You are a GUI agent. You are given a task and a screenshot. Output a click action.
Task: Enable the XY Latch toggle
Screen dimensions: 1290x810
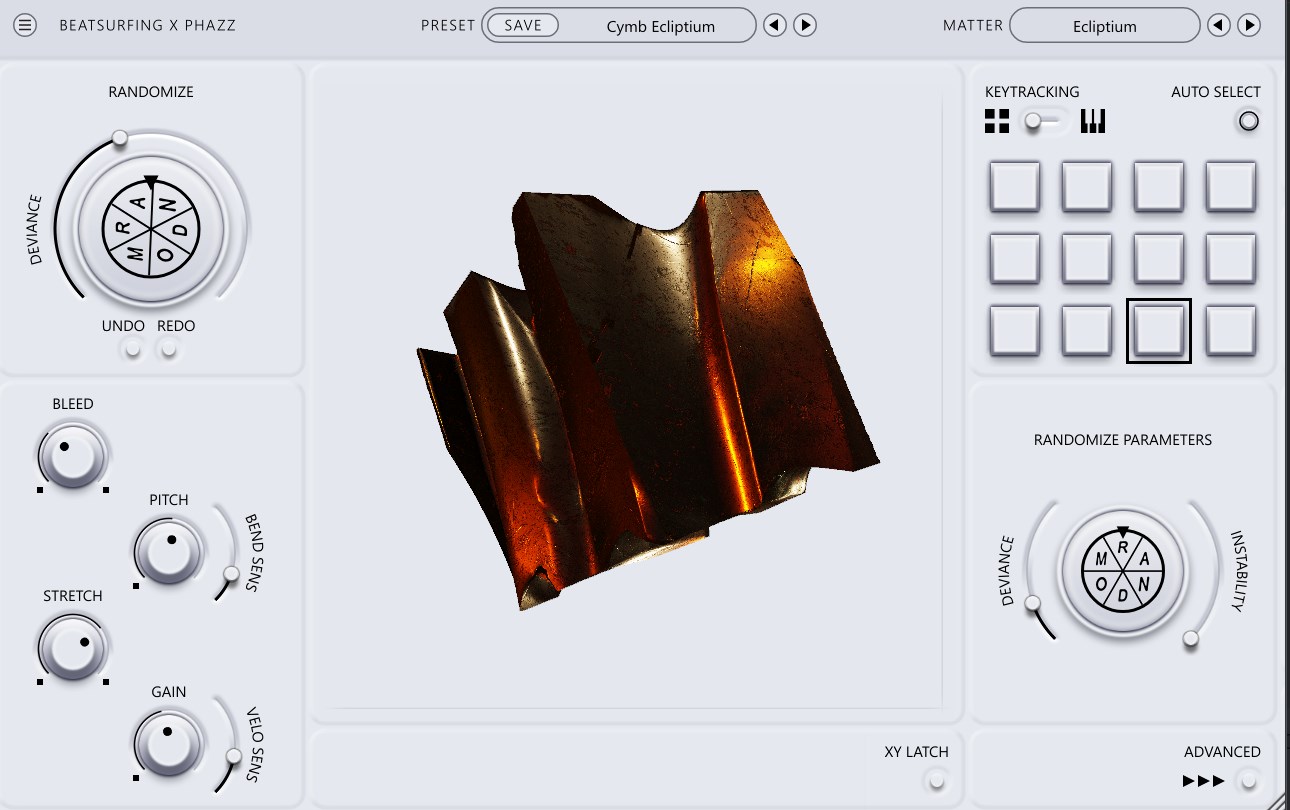937,780
